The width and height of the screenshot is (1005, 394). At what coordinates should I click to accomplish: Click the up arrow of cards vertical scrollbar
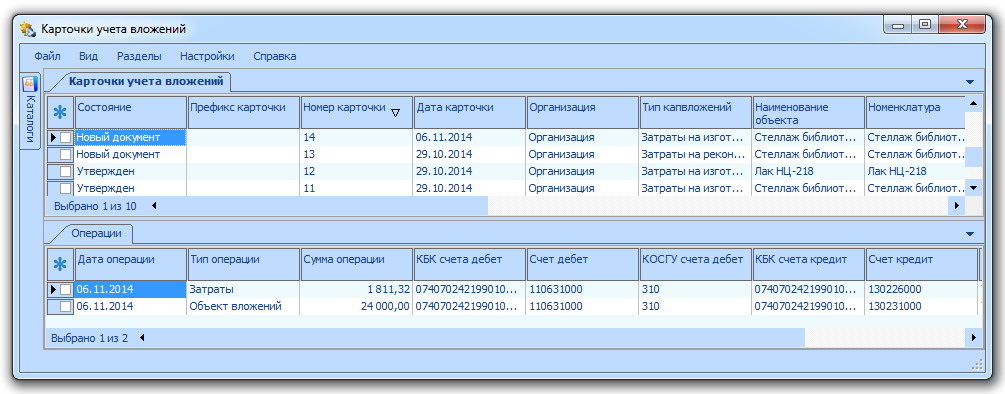click(973, 104)
